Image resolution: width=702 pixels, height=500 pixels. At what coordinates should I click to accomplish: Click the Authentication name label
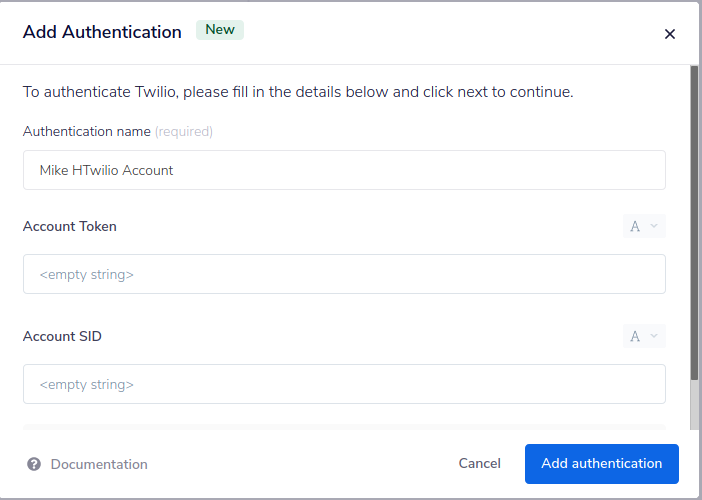pos(87,131)
